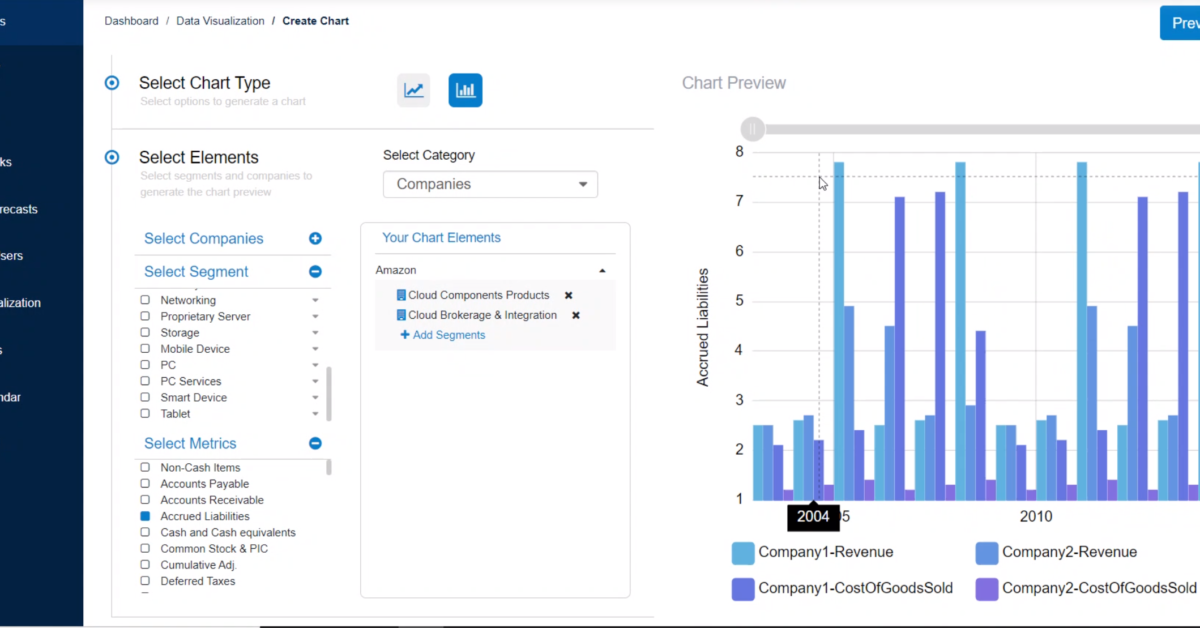Click the Company2-CostOfGoodsSold legend swatch

click(987, 588)
